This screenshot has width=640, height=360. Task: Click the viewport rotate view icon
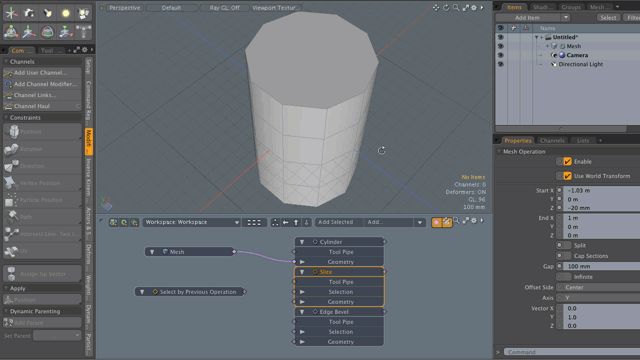click(446, 8)
